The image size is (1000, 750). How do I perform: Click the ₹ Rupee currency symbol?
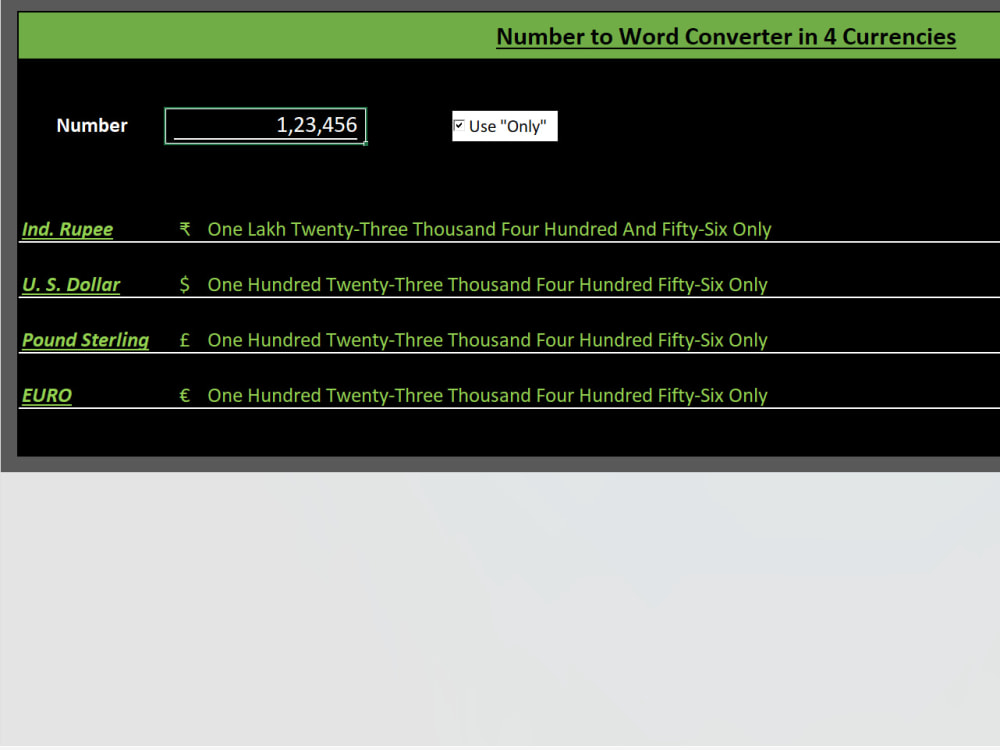point(184,229)
